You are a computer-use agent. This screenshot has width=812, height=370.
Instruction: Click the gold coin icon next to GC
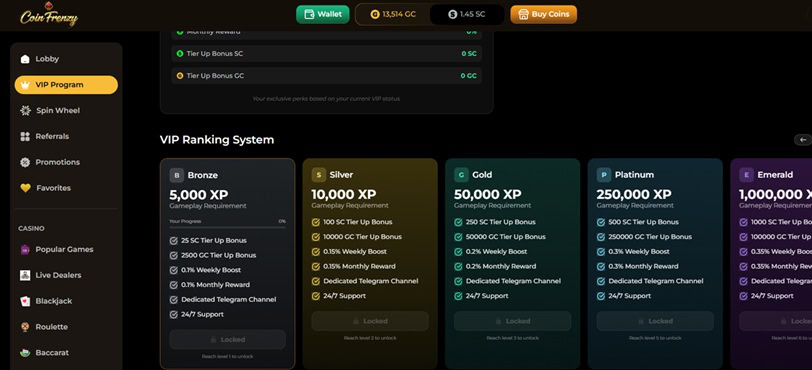point(375,15)
